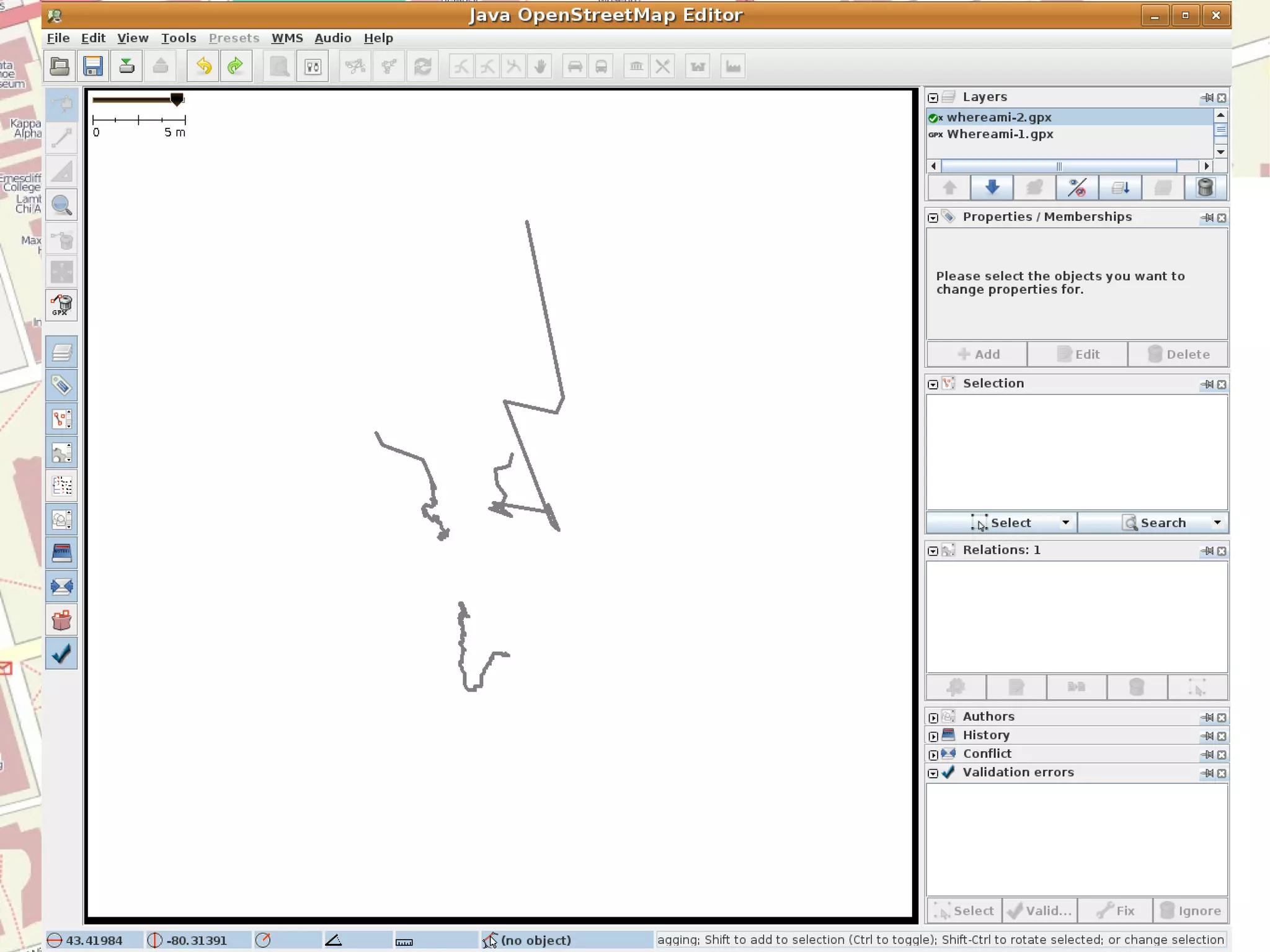
Task: Select the Zoom magnifier tool
Action: click(x=61, y=205)
